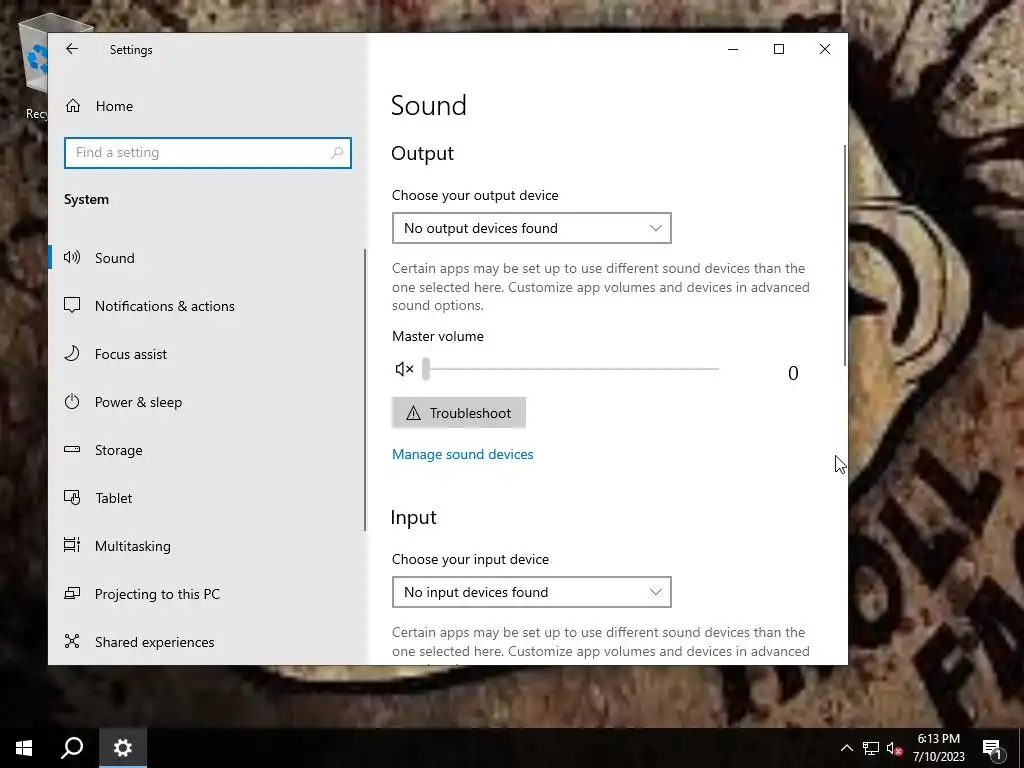
Task: Click the Settings gear taskbar button
Action: [x=123, y=748]
